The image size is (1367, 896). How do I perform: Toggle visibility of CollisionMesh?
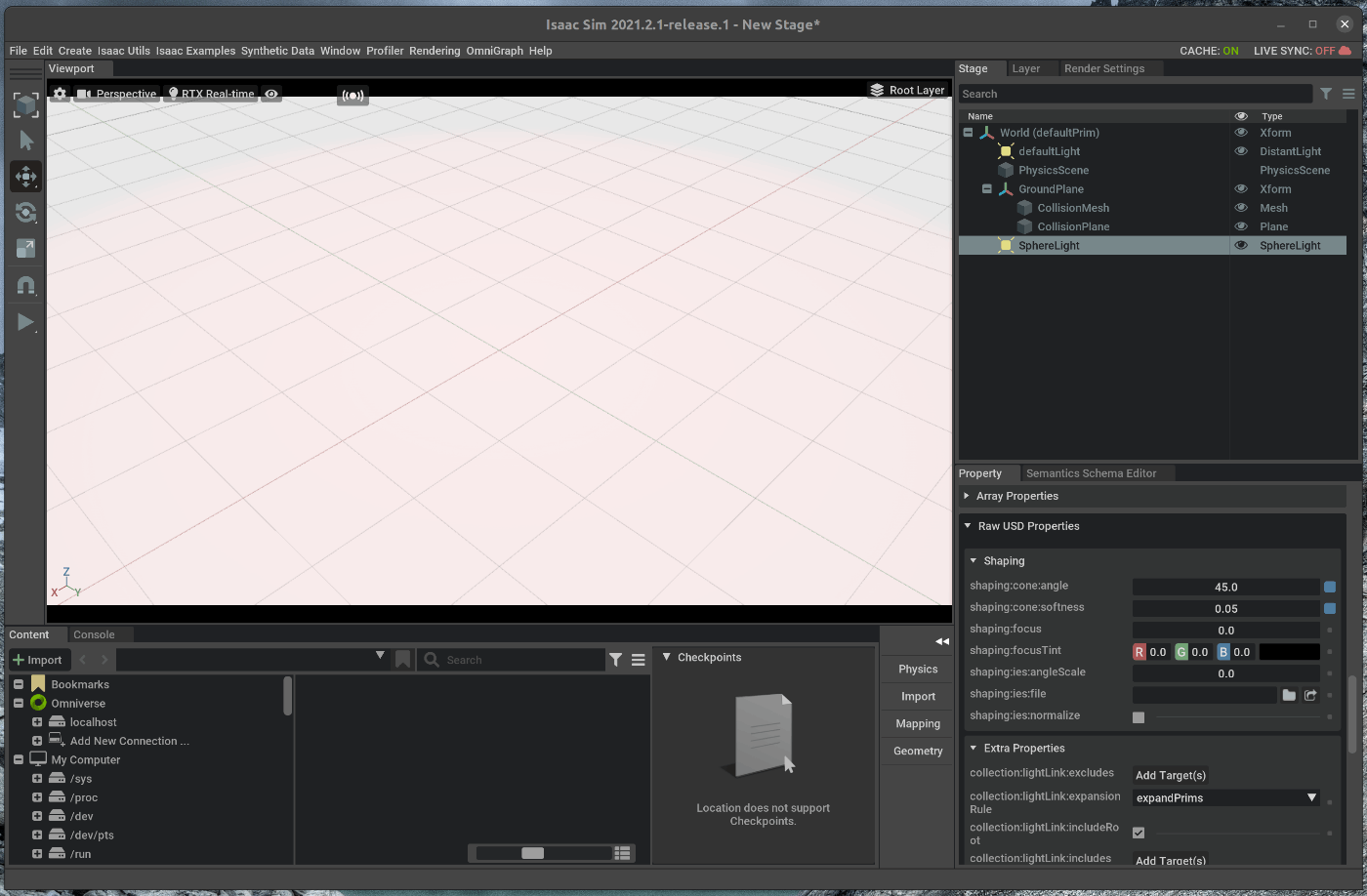point(1241,208)
